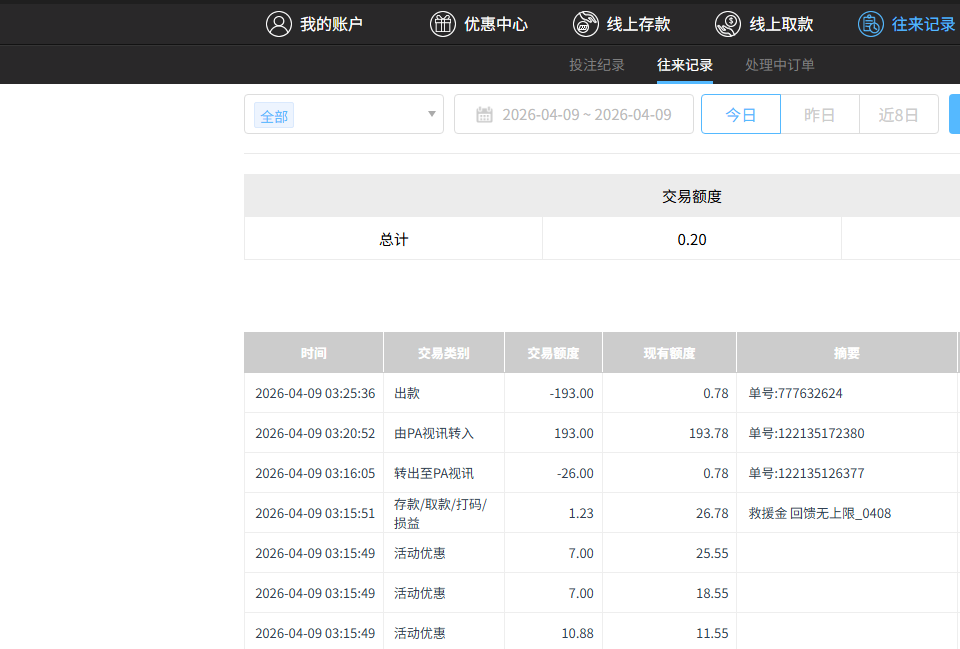Click order number 777632624 row summary
Image resolution: width=960 pixels, height=649 pixels.
click(x=796, y=393)
